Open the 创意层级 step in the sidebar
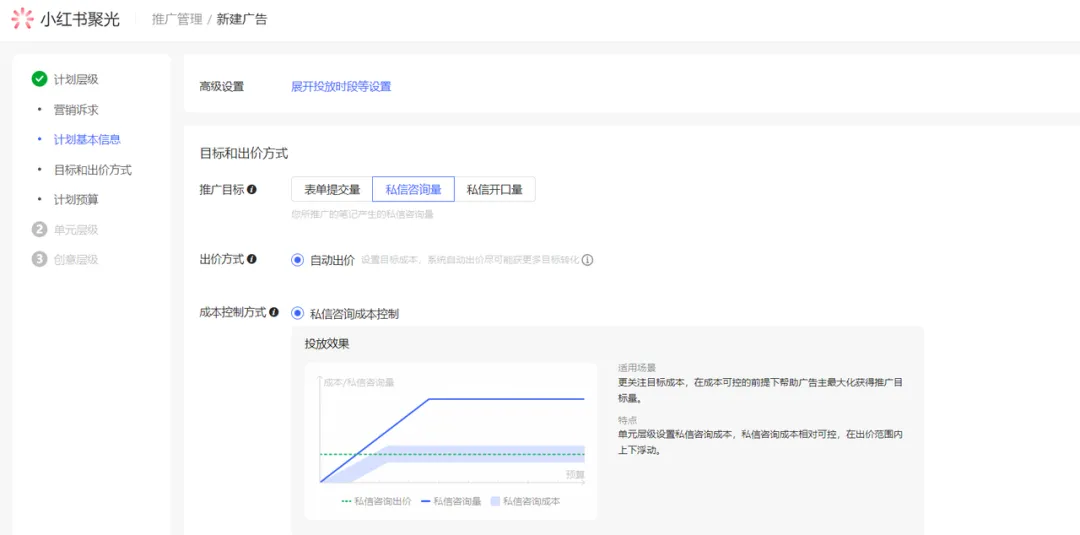1080x535 pixels. 76,260
